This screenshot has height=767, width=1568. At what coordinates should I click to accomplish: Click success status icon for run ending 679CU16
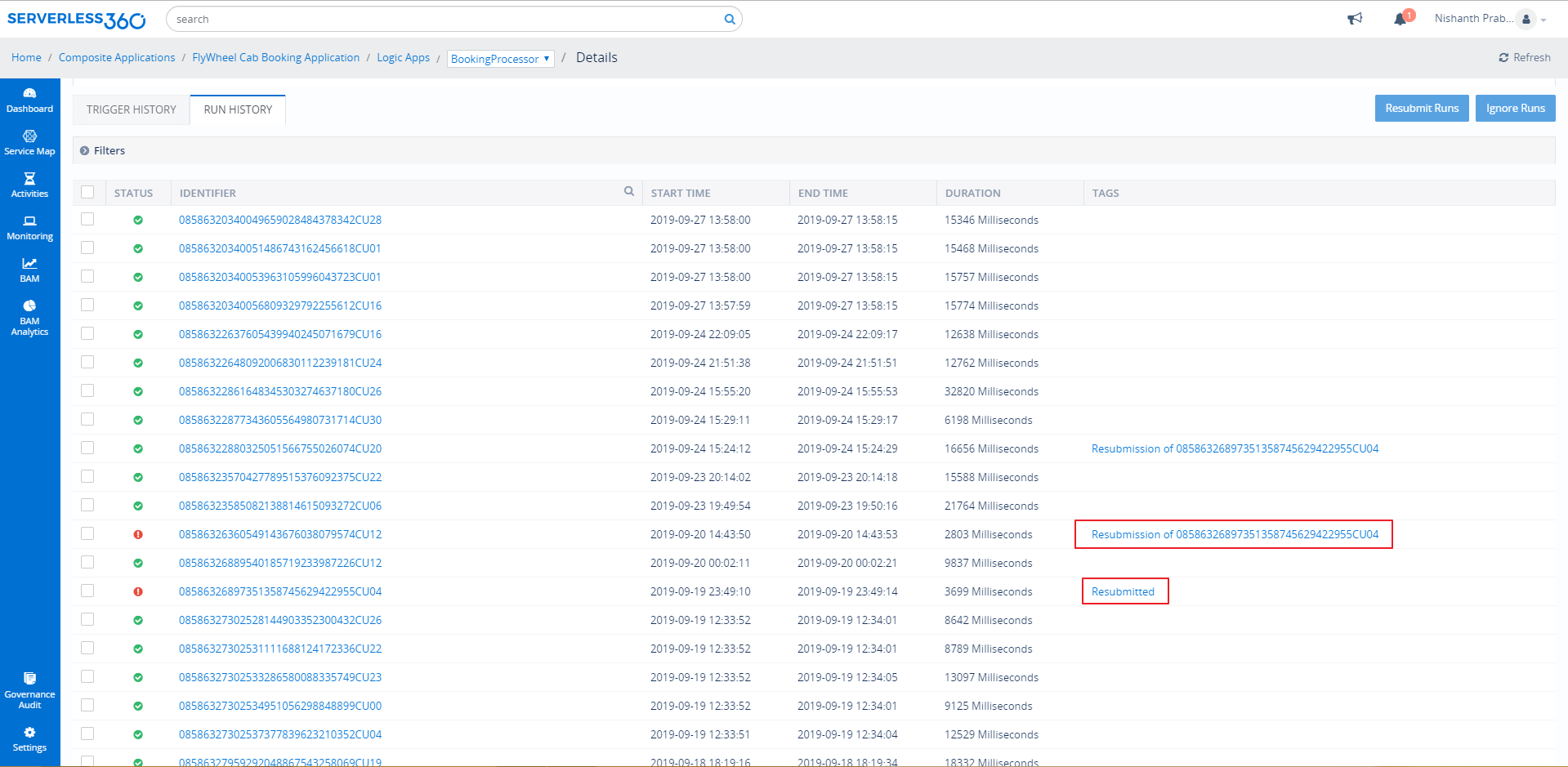[138, 334]
